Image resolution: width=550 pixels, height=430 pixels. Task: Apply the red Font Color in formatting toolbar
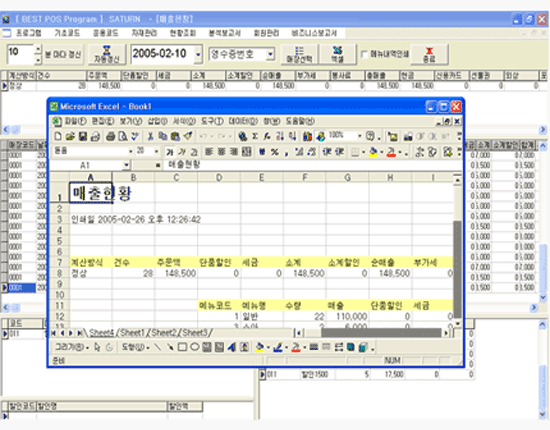391,152
